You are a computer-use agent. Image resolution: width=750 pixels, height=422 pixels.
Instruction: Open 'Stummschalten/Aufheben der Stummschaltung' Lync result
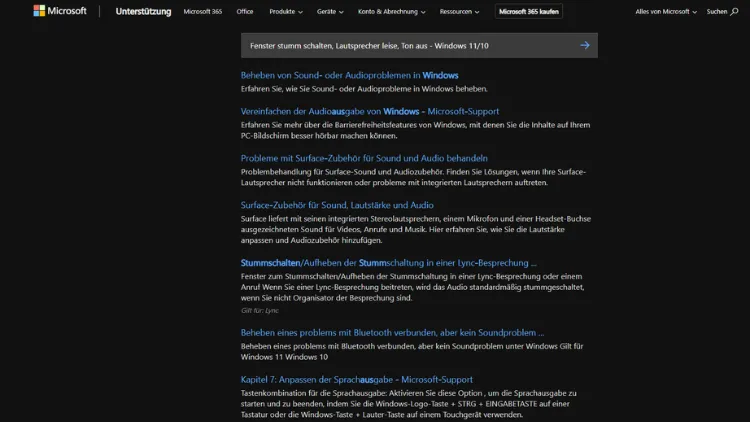[x=388, y=263]
